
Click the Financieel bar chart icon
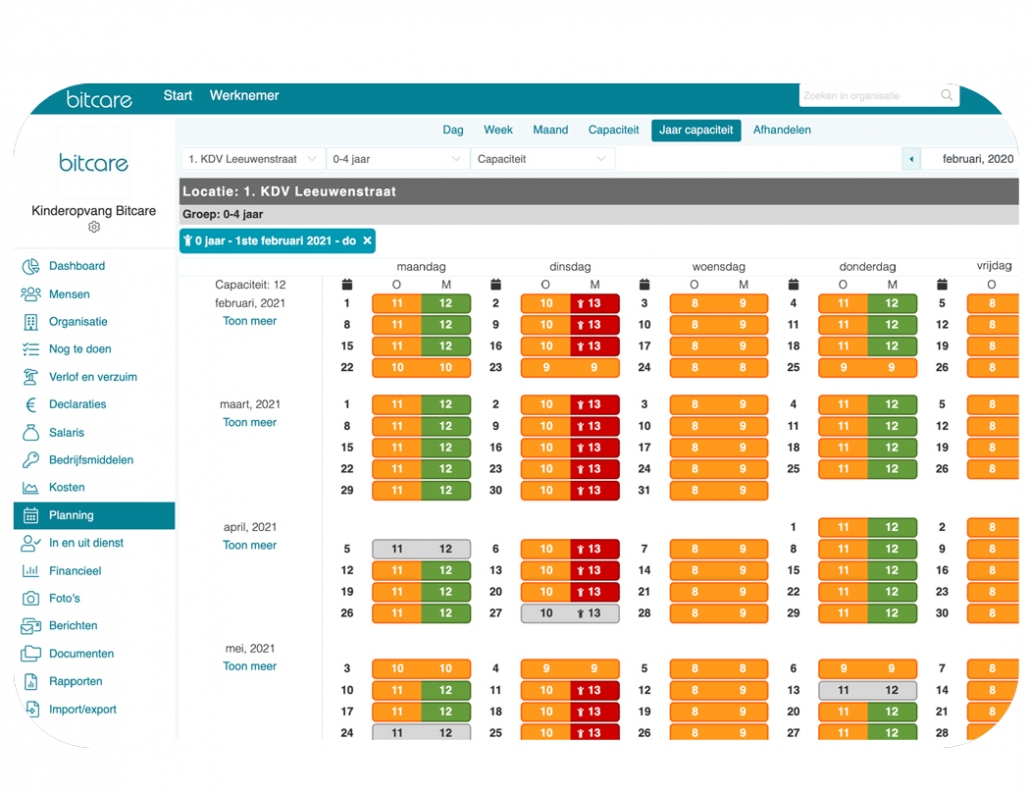[x=30, y=571]
